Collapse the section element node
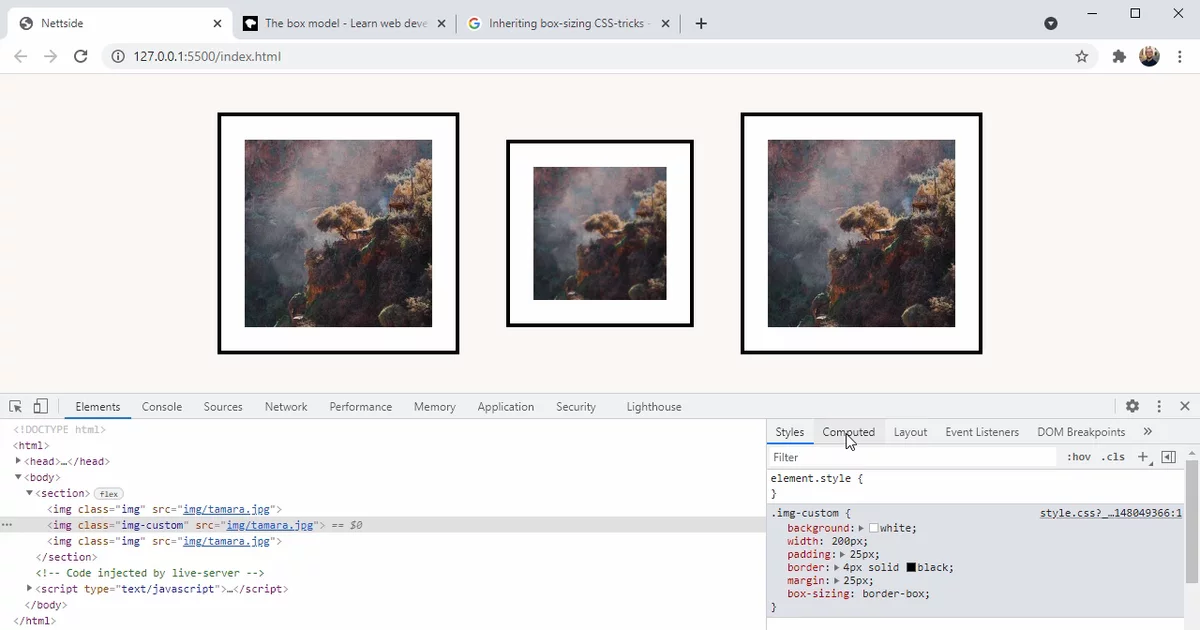Image resolution: width=1200 pixels, height=630 pixels. [x=29, y=493]
